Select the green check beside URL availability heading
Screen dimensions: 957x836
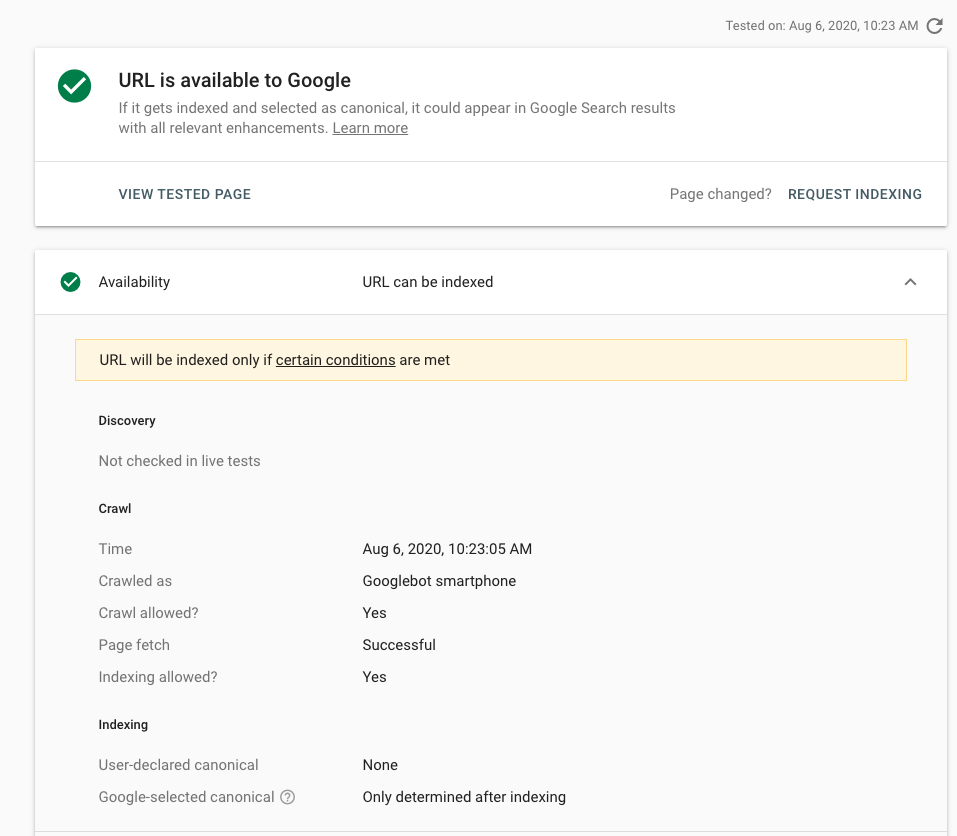coord(73,87)
